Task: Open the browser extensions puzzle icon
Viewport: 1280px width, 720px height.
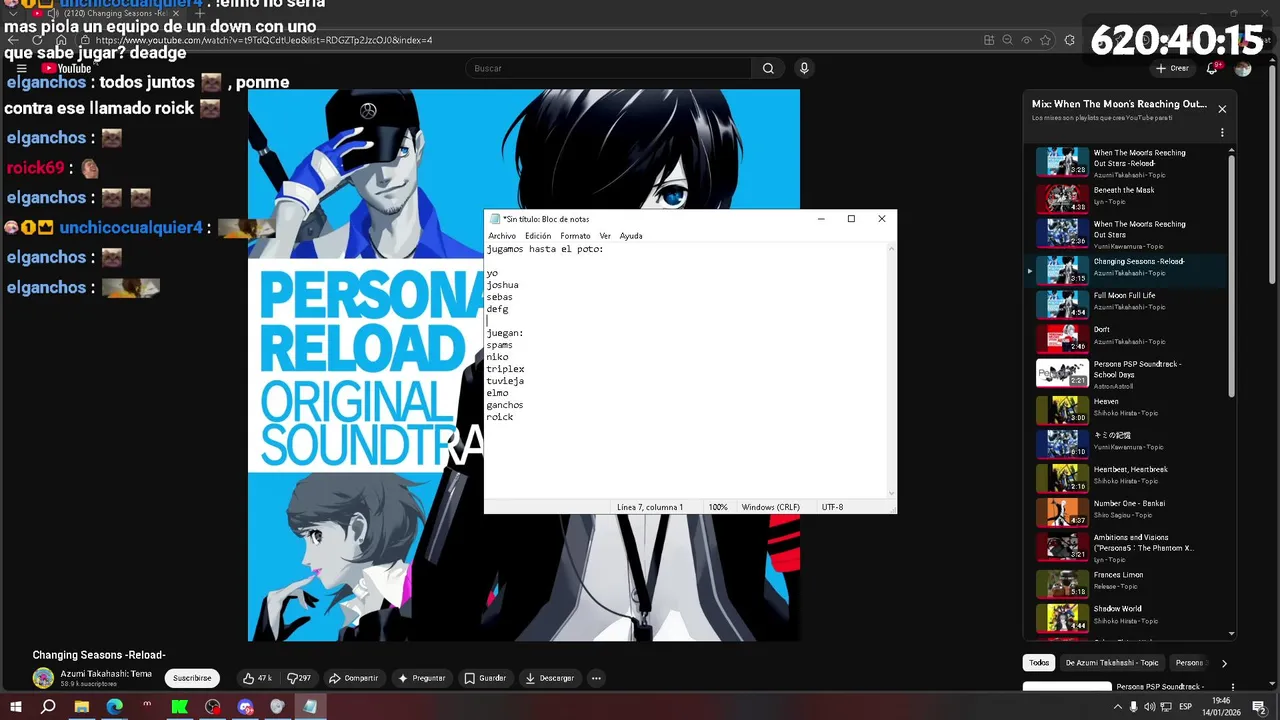Action: (x=1070, y=40)
